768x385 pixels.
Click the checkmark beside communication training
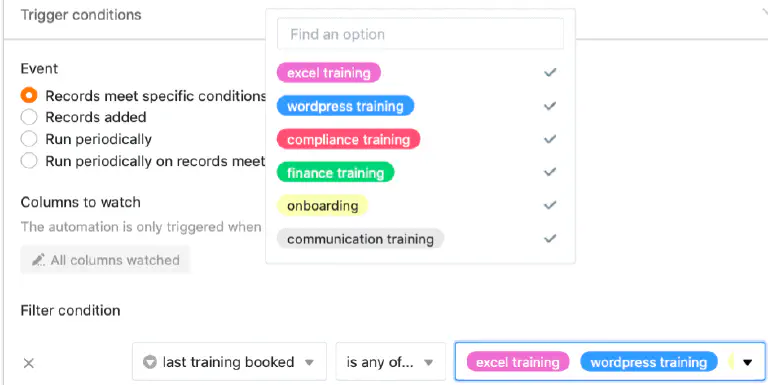click(550, 239)
